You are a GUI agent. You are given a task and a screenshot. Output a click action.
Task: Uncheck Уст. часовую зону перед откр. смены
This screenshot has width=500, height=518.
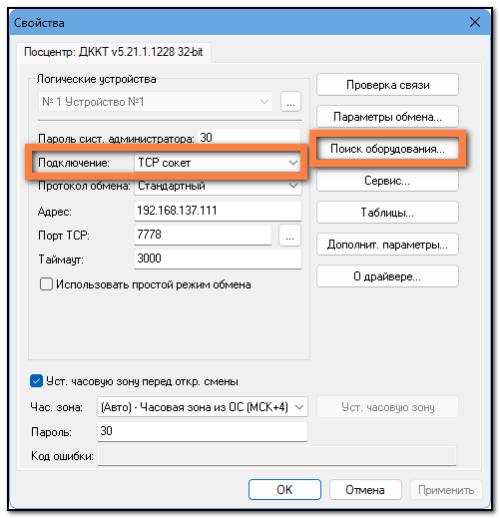coord(36,381)
